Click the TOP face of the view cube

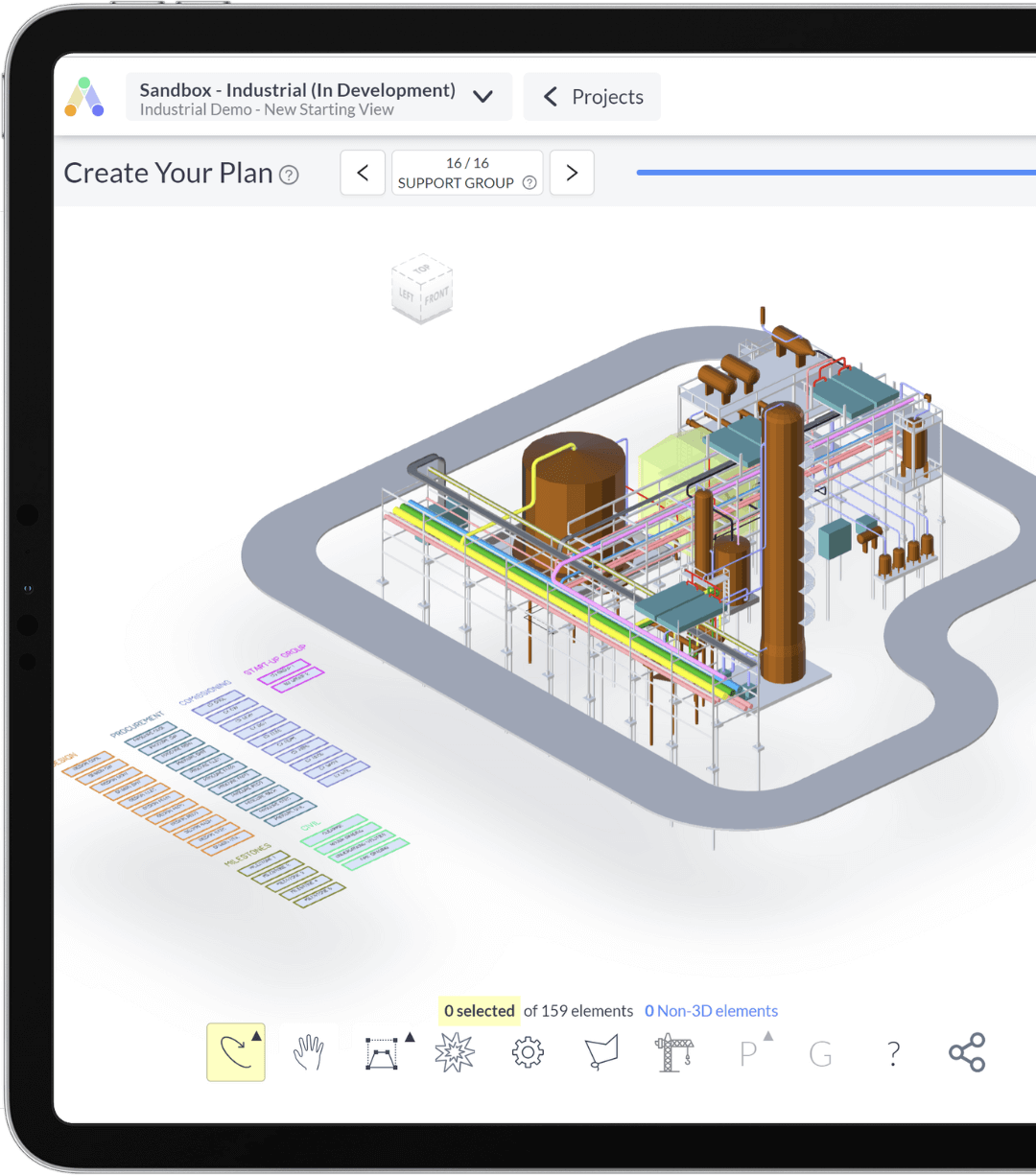[422, 270]
